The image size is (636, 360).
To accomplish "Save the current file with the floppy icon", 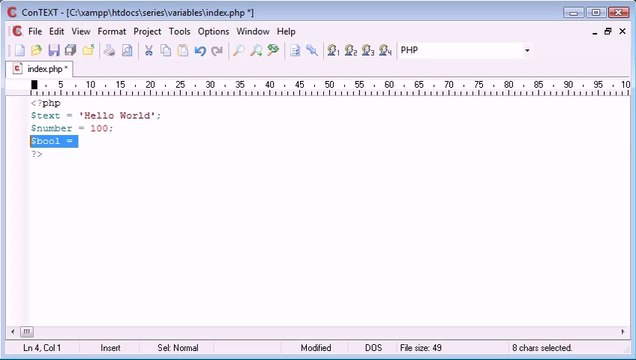I will click(54, 50).
